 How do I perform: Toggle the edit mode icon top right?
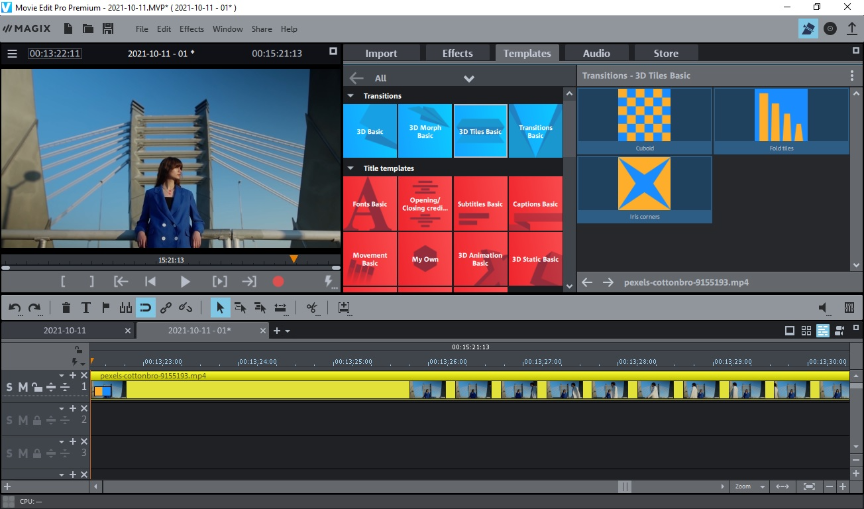click(808, 29)
